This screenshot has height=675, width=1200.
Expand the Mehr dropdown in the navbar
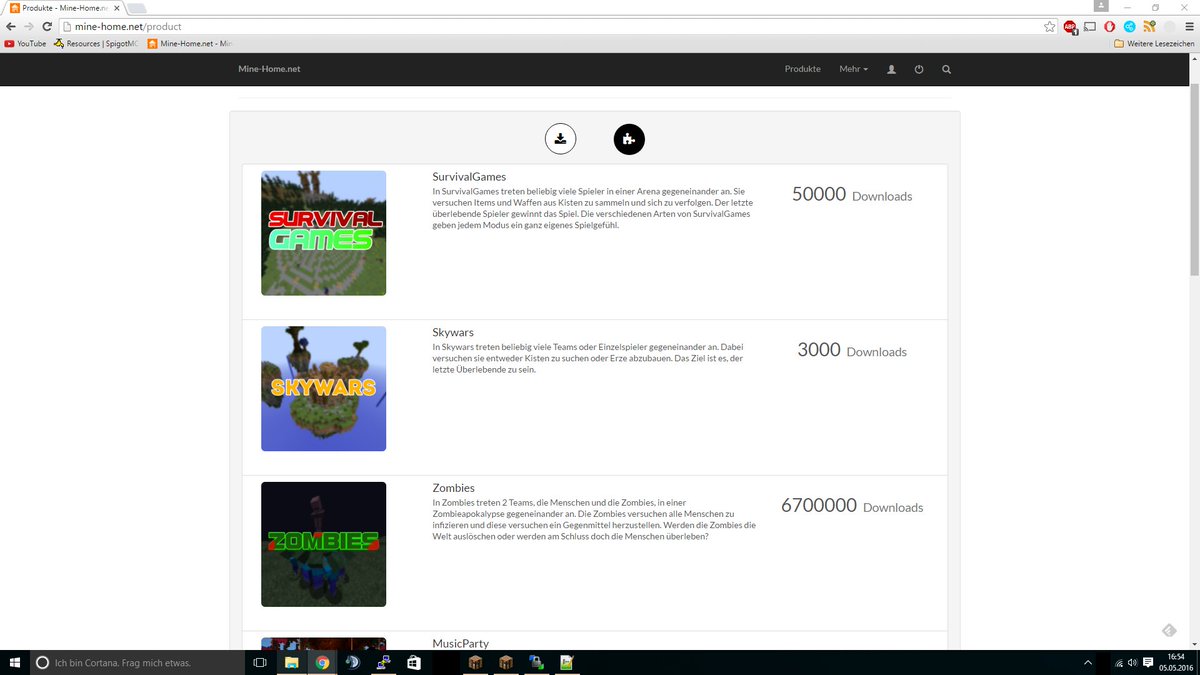(854, 69)
